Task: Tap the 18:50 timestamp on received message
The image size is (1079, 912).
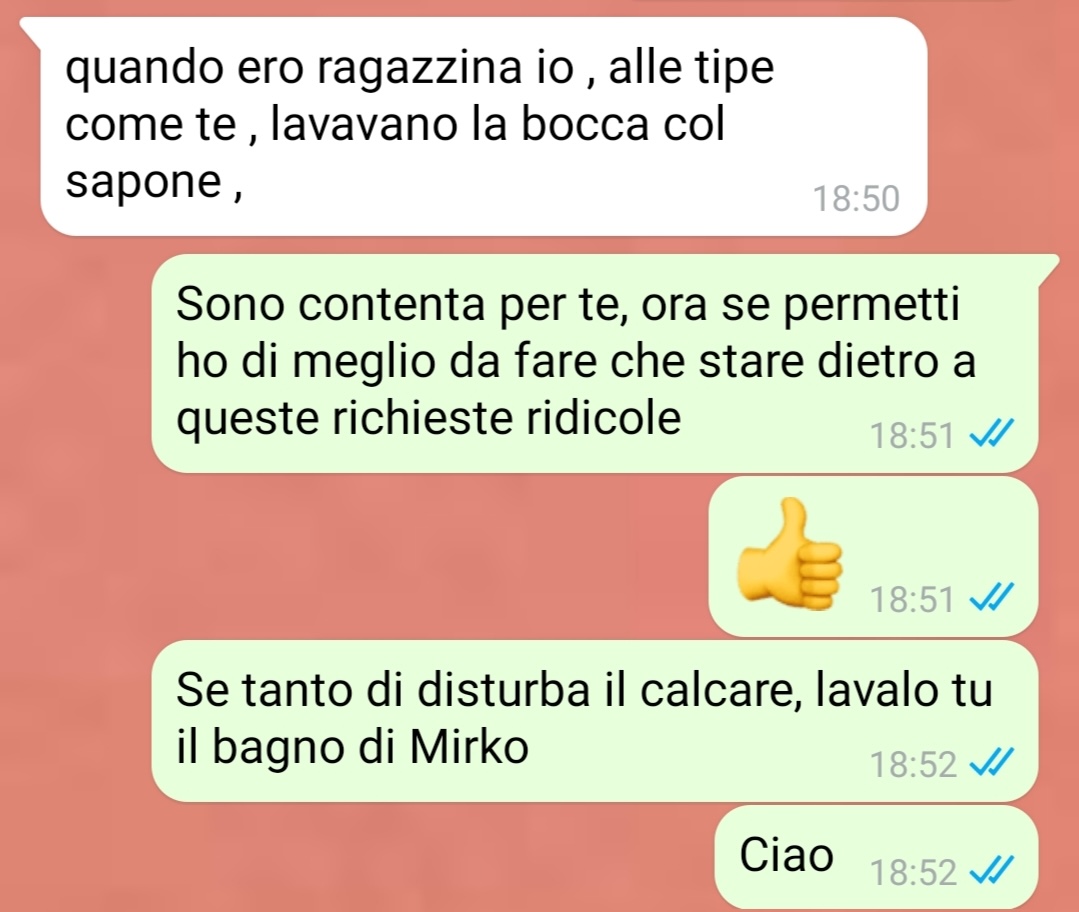Action: [x=856, y=199]
